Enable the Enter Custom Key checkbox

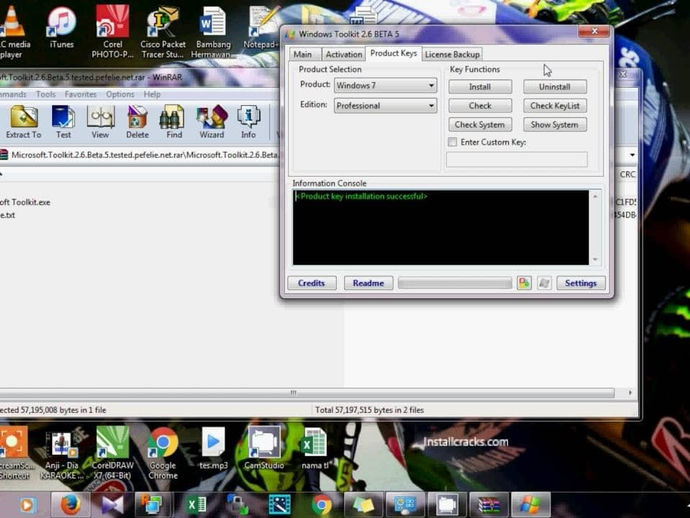tap(452, 142)
